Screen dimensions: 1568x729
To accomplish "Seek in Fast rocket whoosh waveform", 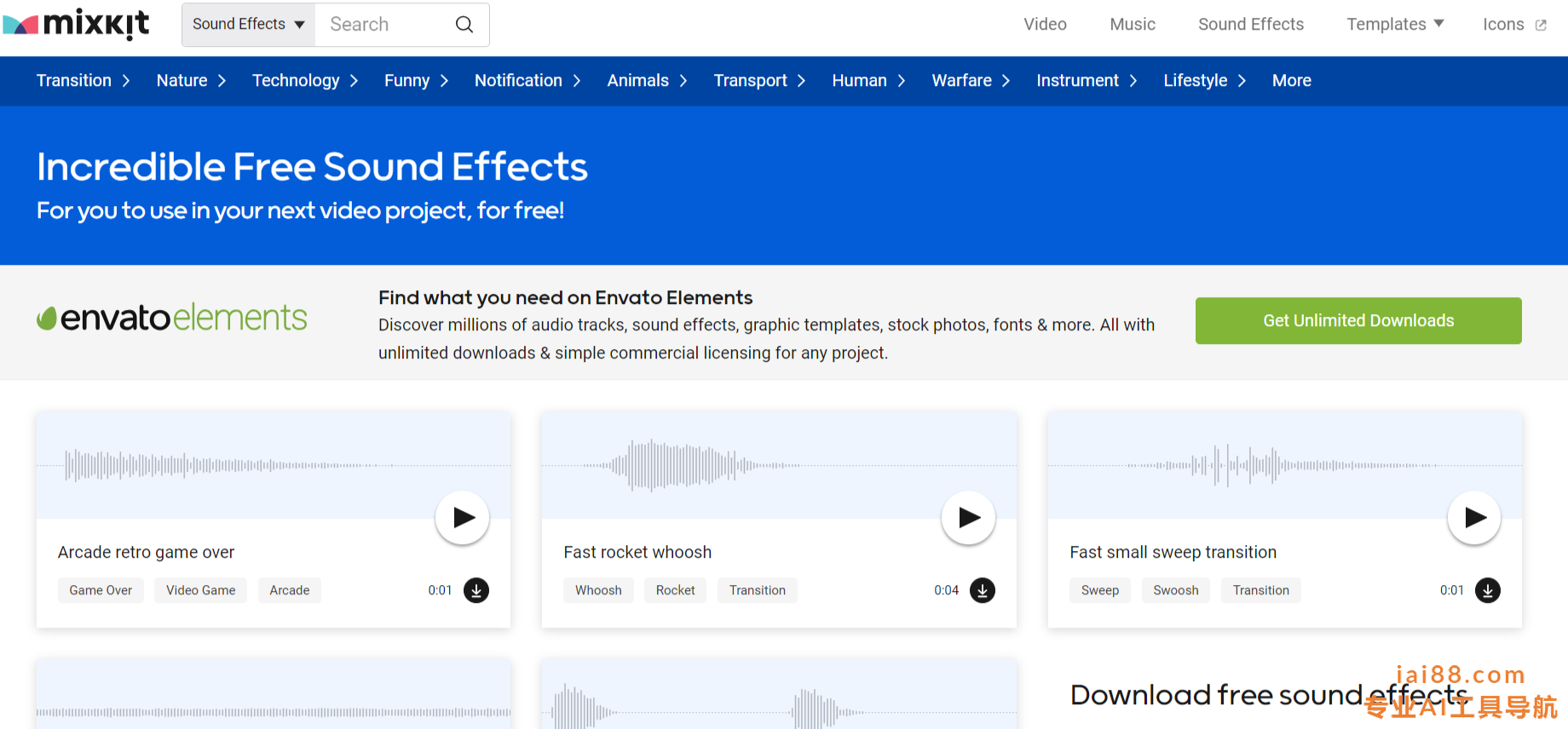I will point(779,465).
